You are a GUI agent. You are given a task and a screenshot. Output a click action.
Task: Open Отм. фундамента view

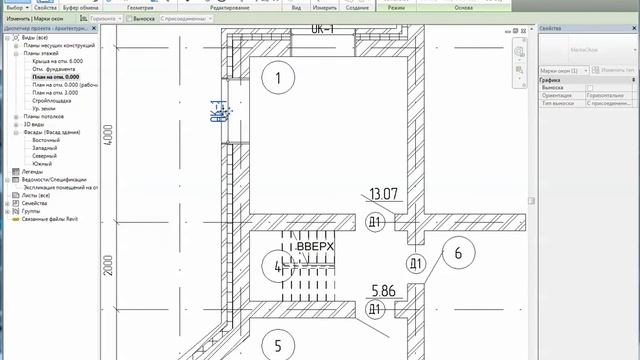coord(53,69)
